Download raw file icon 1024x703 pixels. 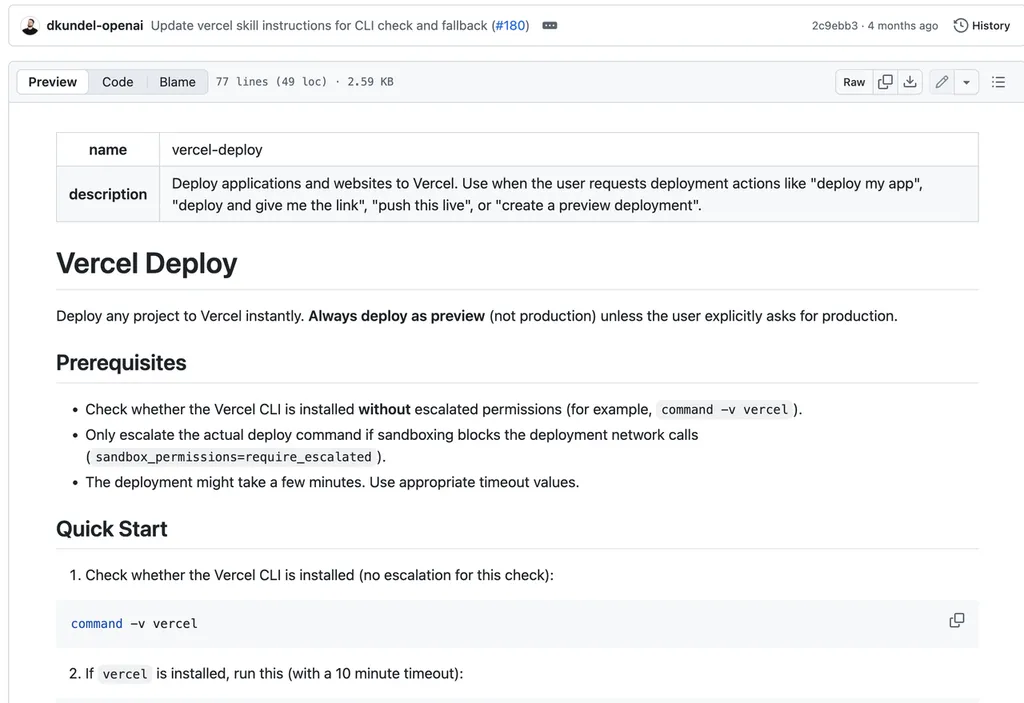910,82
